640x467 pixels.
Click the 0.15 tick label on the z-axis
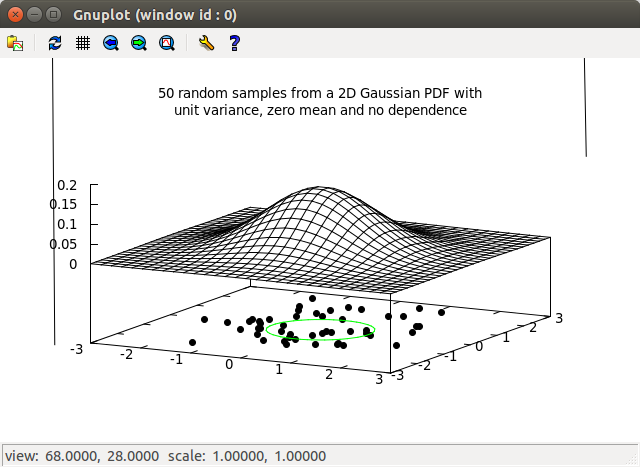click(x=63, y=205)
